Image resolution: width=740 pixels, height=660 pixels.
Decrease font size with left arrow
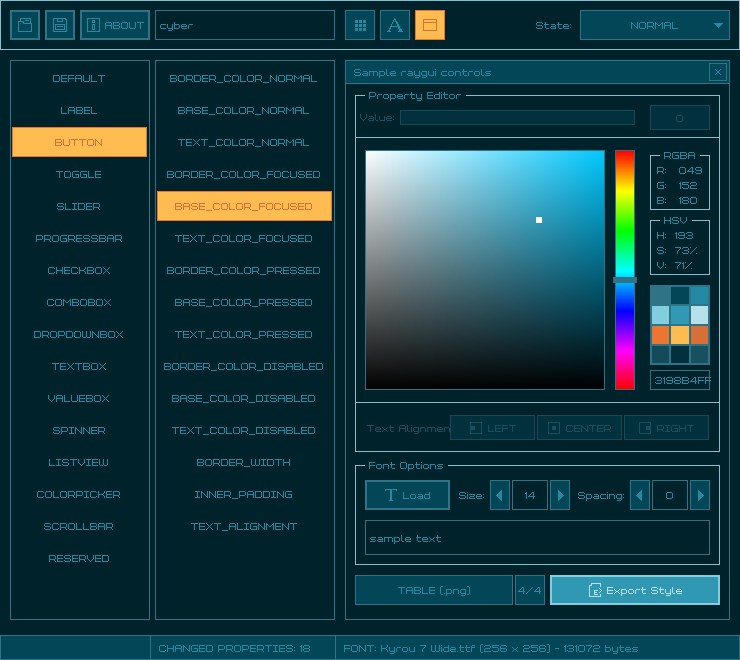(x=500, y=495)
